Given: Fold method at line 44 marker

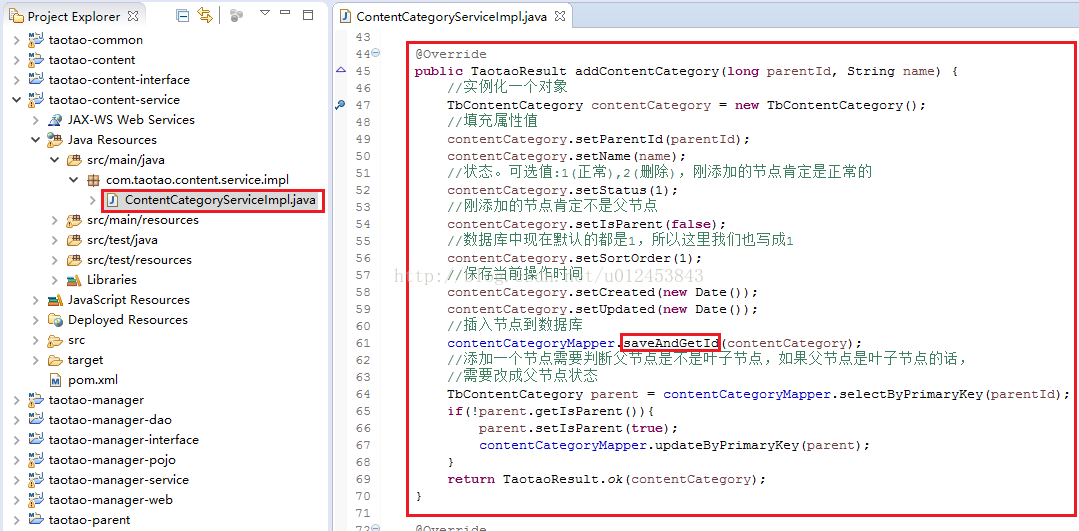Looking at the screenshot, I should click(376, 54).
